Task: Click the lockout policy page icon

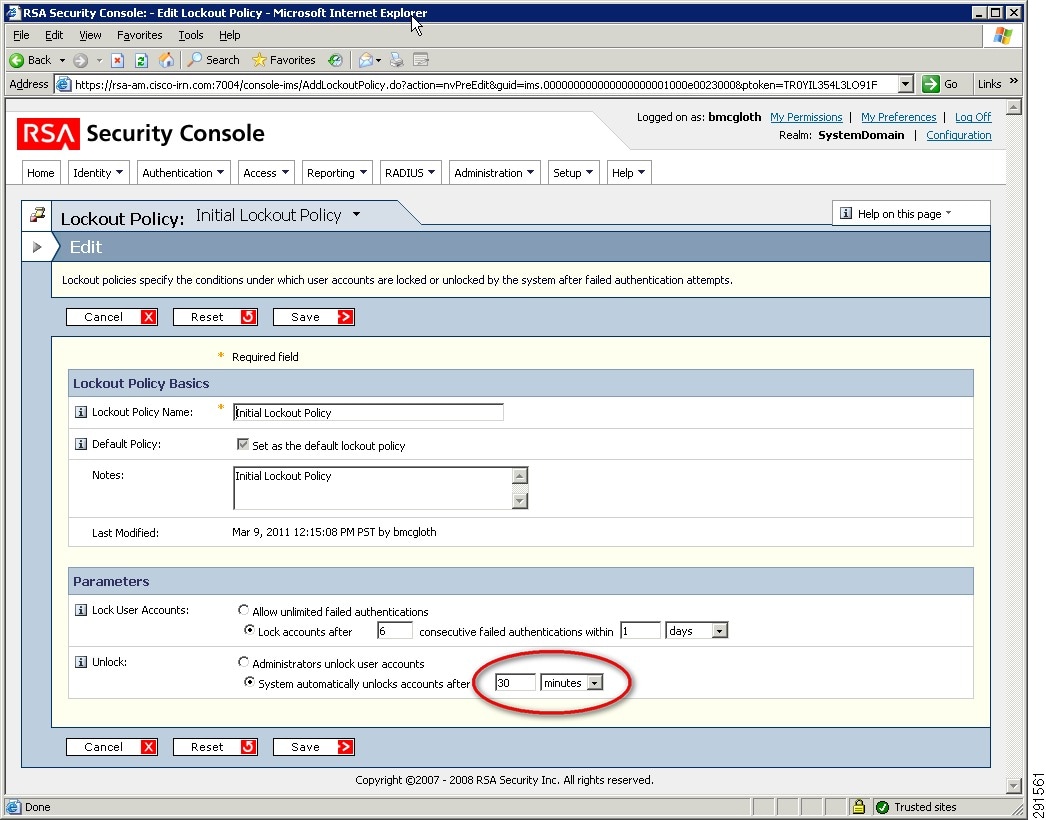Action: pyautogui.click(x=37, y=215)
